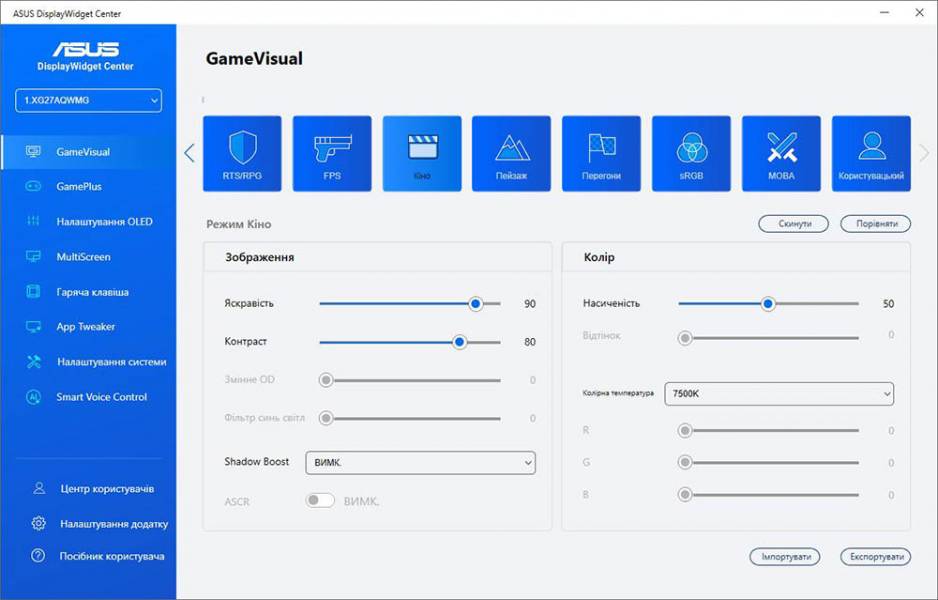Open Посібник користувача help link
Screen dimensions: 938x600
[110, 556]
